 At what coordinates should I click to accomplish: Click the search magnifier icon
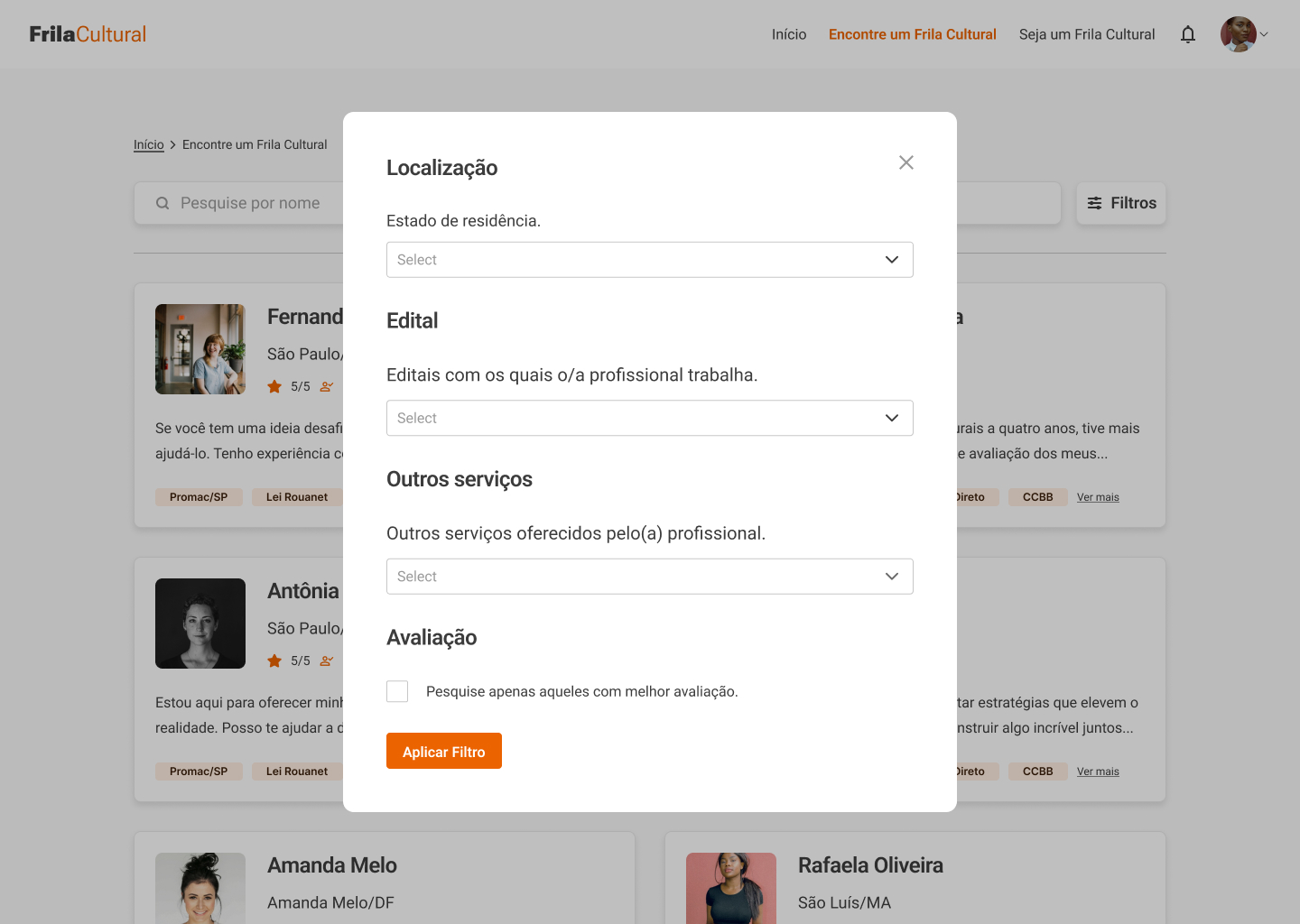click(x=162, y=203)
